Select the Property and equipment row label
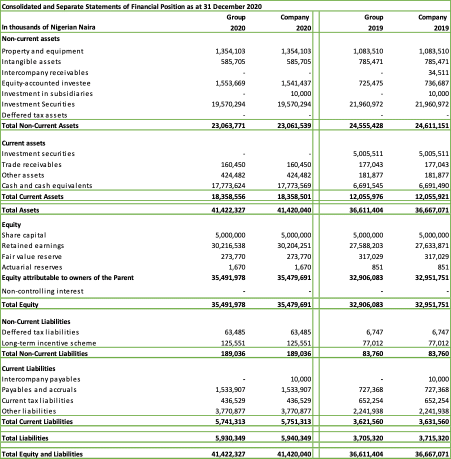This screenshot has height=459, width=451. click(x=42, y=51)
